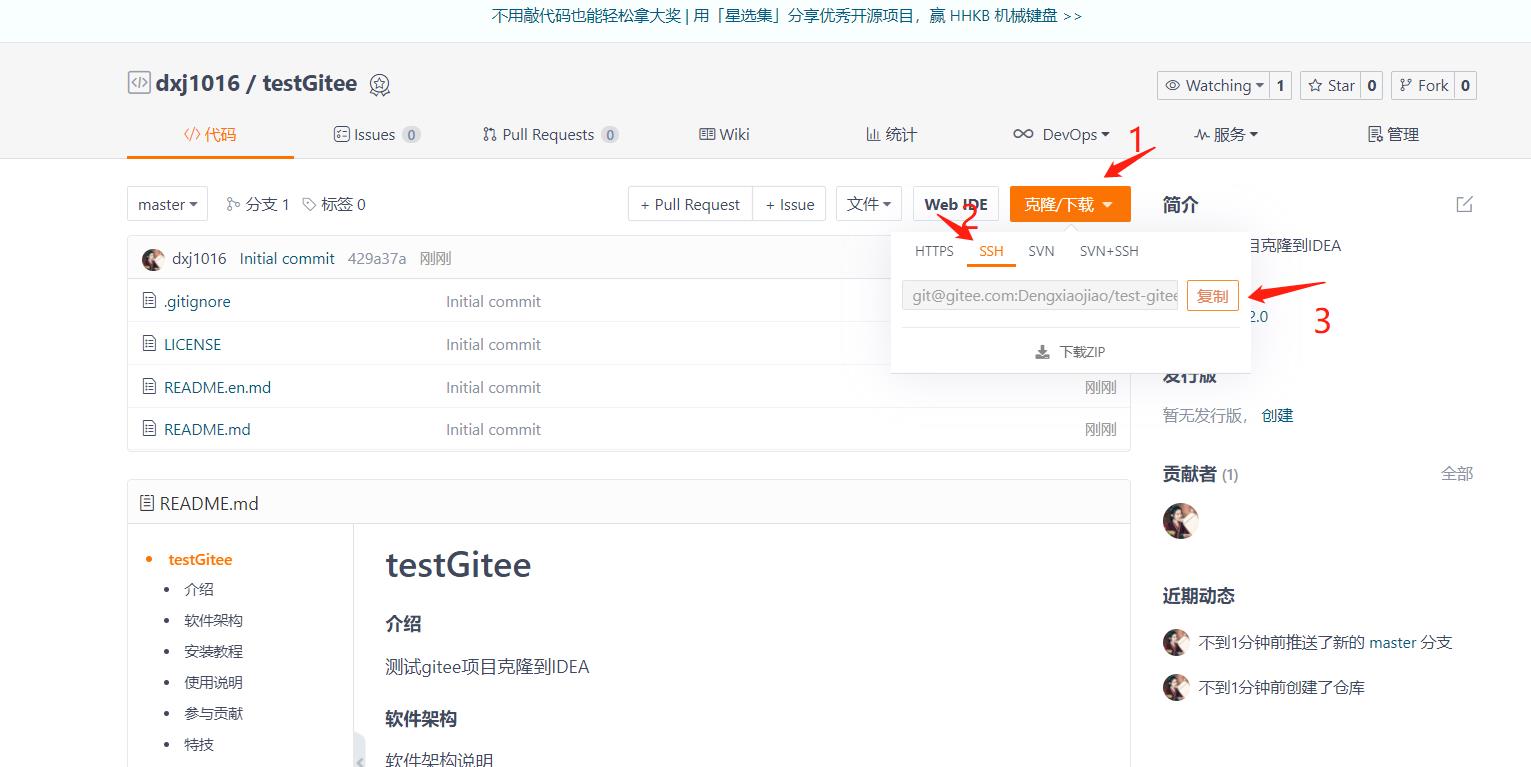Click the testGitee repository name in the title
The width and height of the screenshot is (1531, 767).
click(310, 83)
